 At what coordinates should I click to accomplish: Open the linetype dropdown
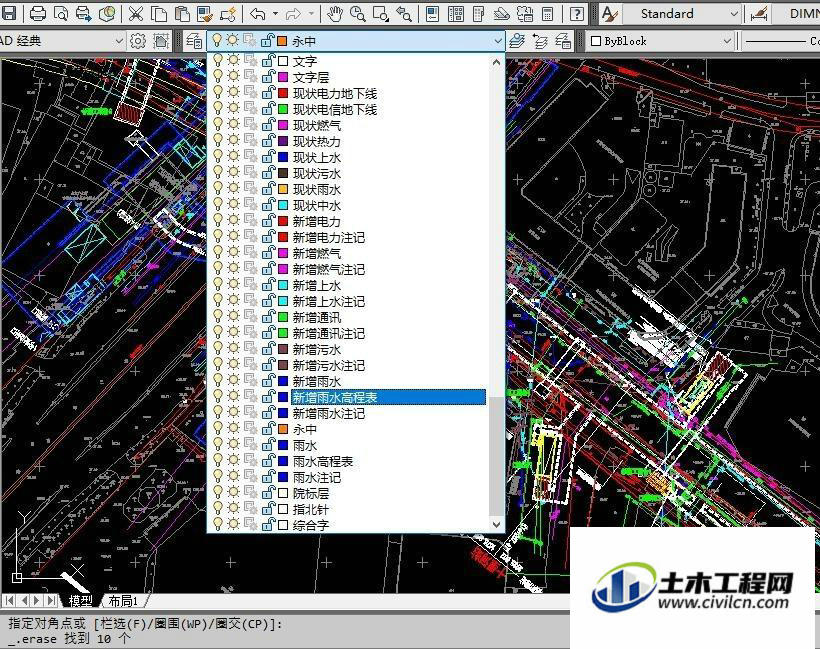click(x=780, y=41)
